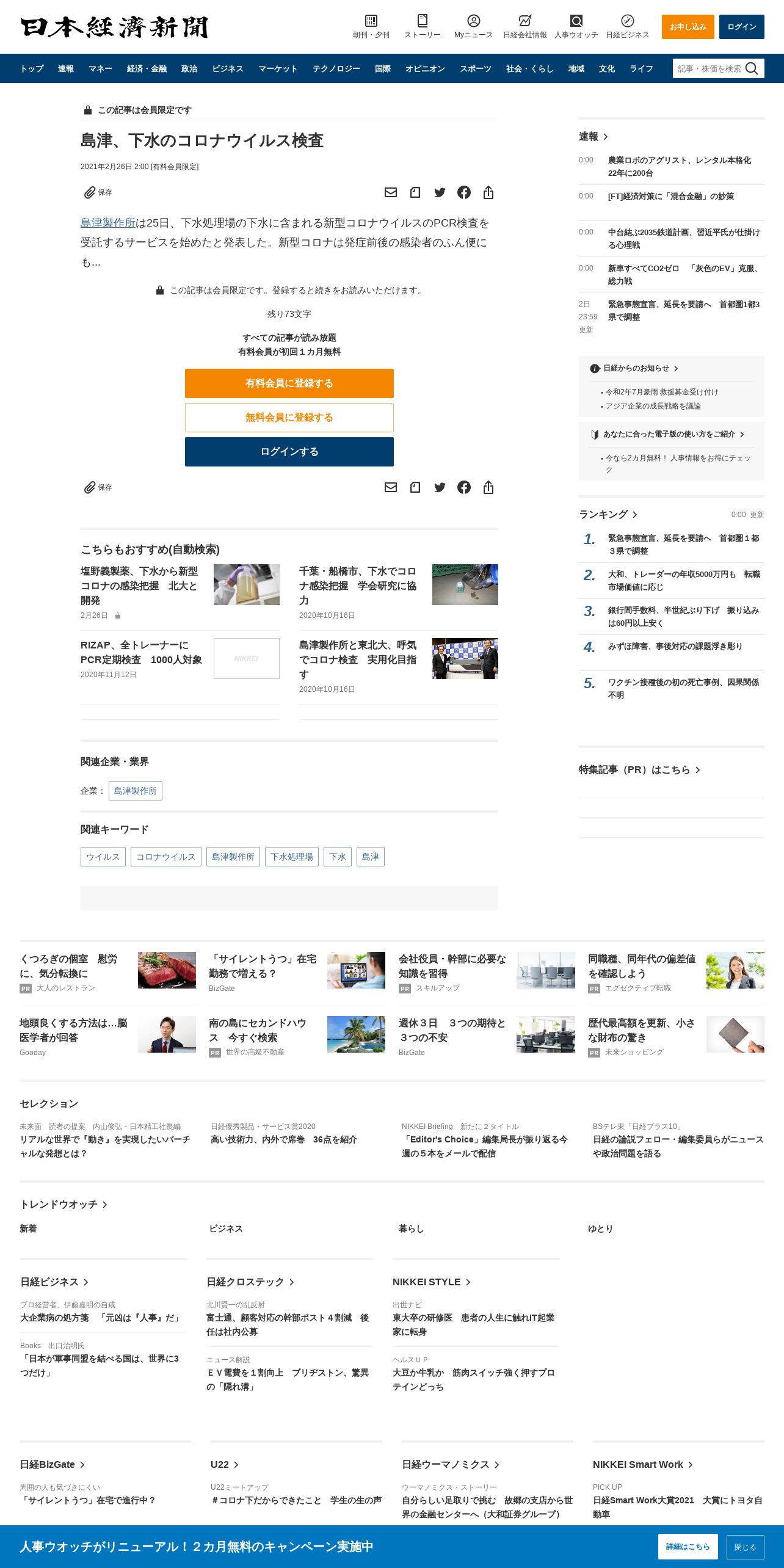Open bottom share/export icon

tap(488, 487)
